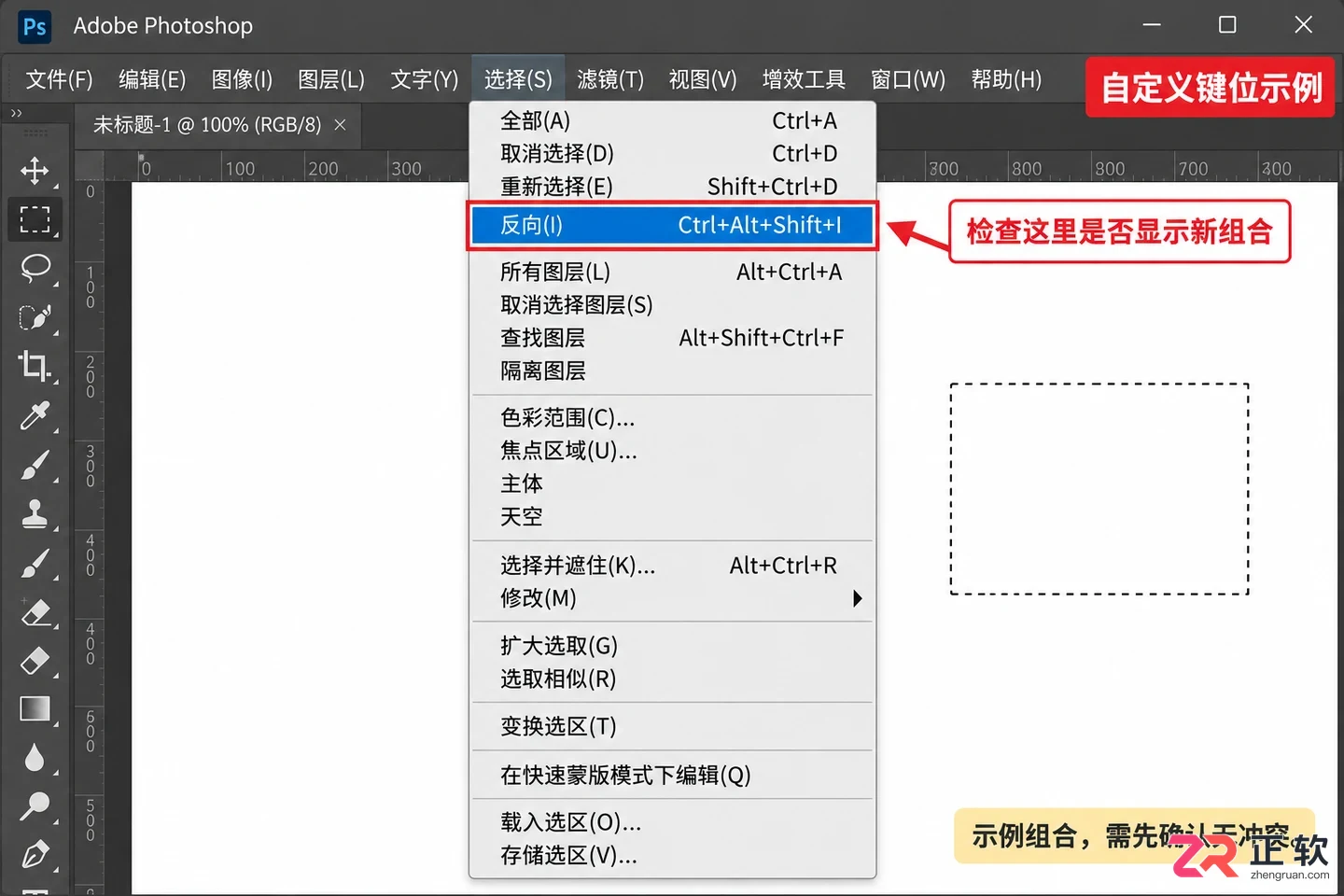Select the Eyedropper tool
The height and width of the screenshot is (896, 1344).
point(35,415)
